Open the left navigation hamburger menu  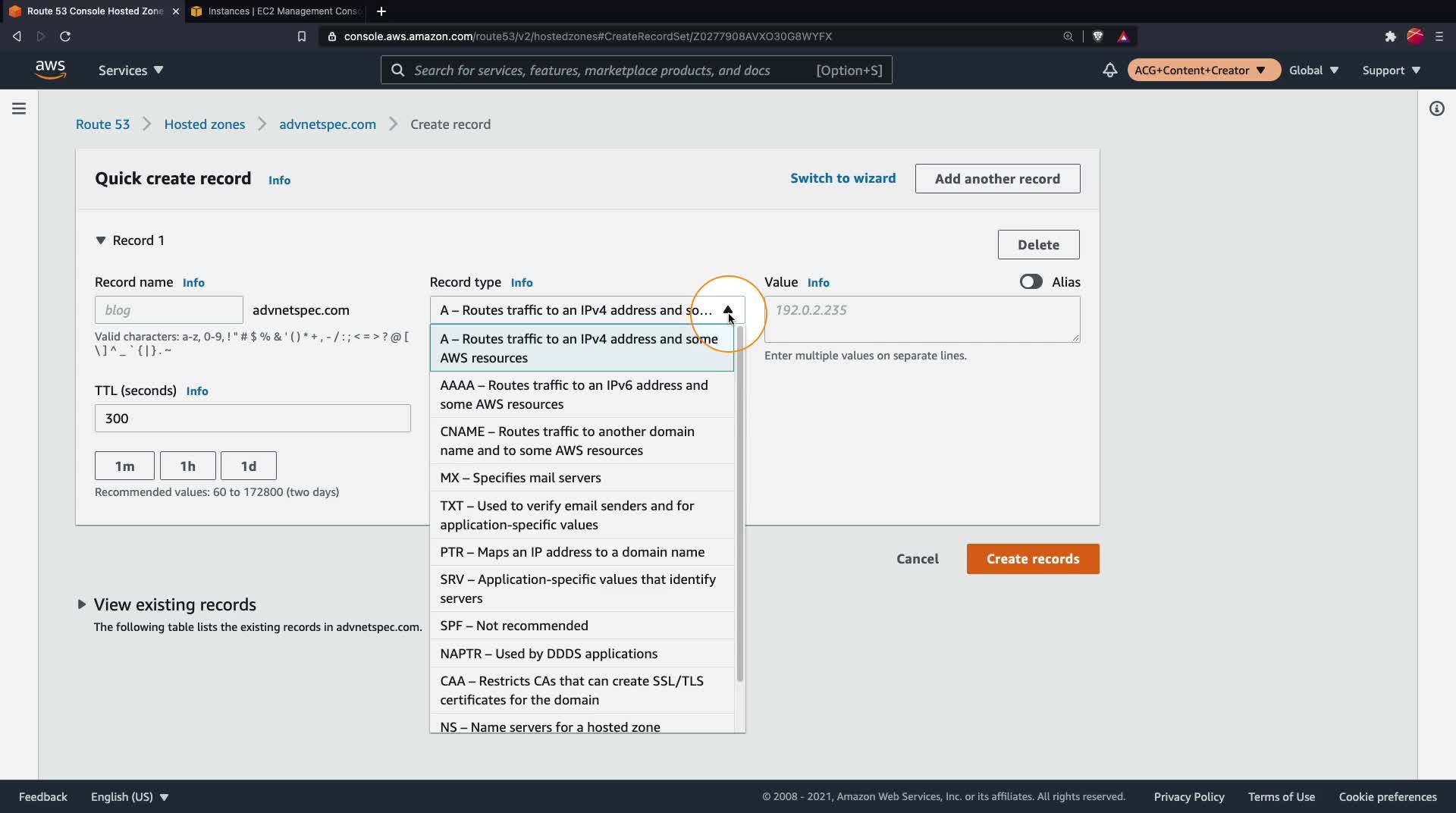pos(19,108)
